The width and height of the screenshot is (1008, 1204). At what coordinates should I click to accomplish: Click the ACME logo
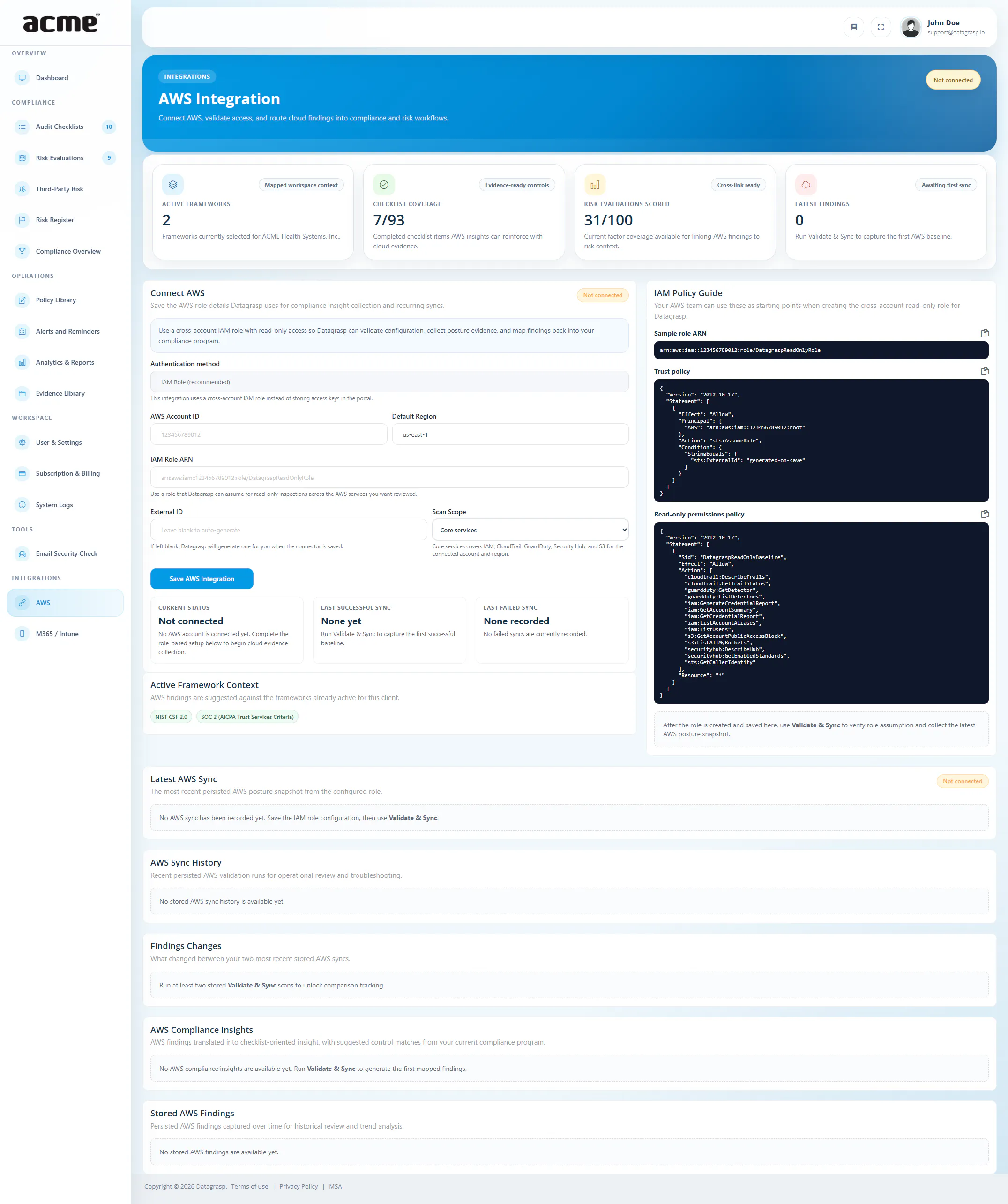click(x=61, y=23)
